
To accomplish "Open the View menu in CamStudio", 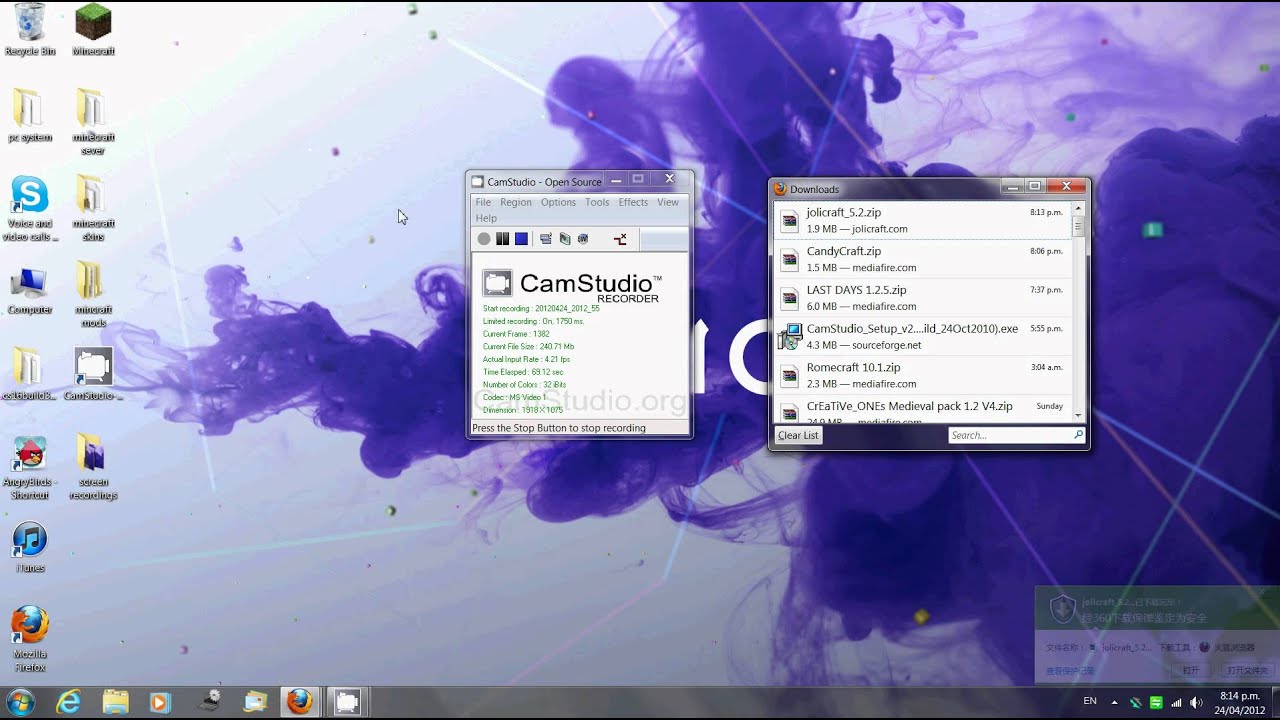I will click(x=668, y=202).
